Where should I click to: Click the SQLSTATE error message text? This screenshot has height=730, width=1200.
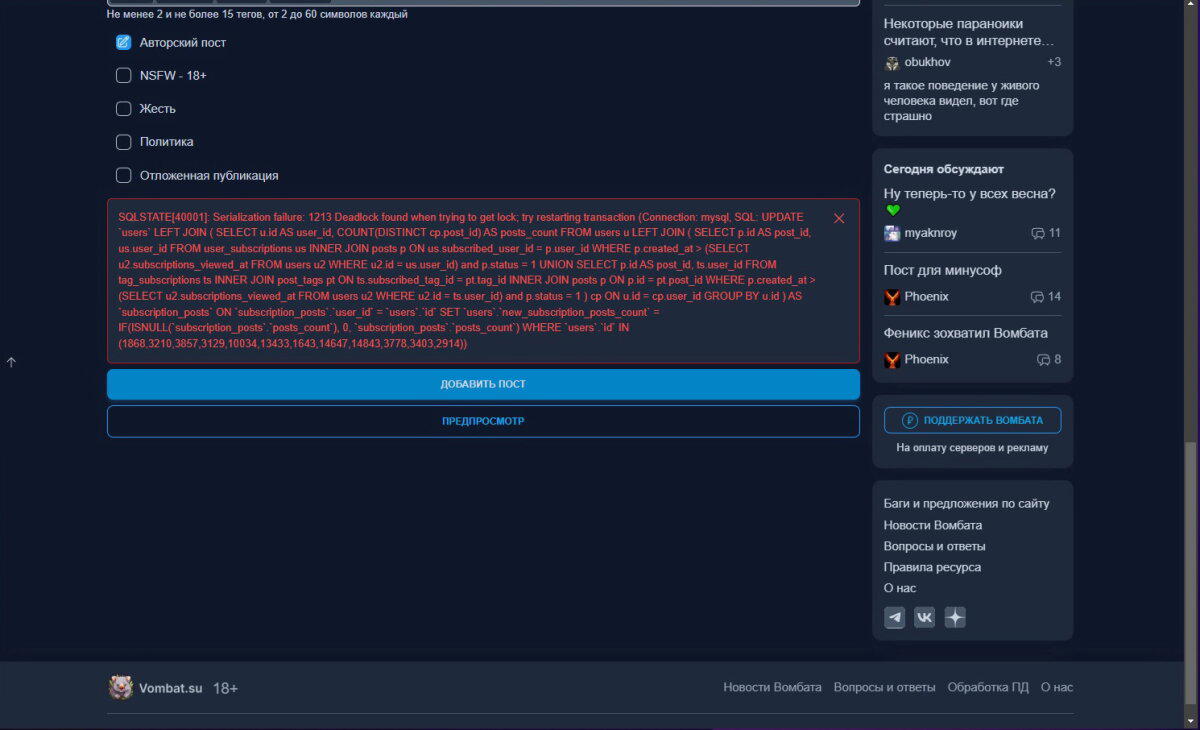tap(469, 280)
